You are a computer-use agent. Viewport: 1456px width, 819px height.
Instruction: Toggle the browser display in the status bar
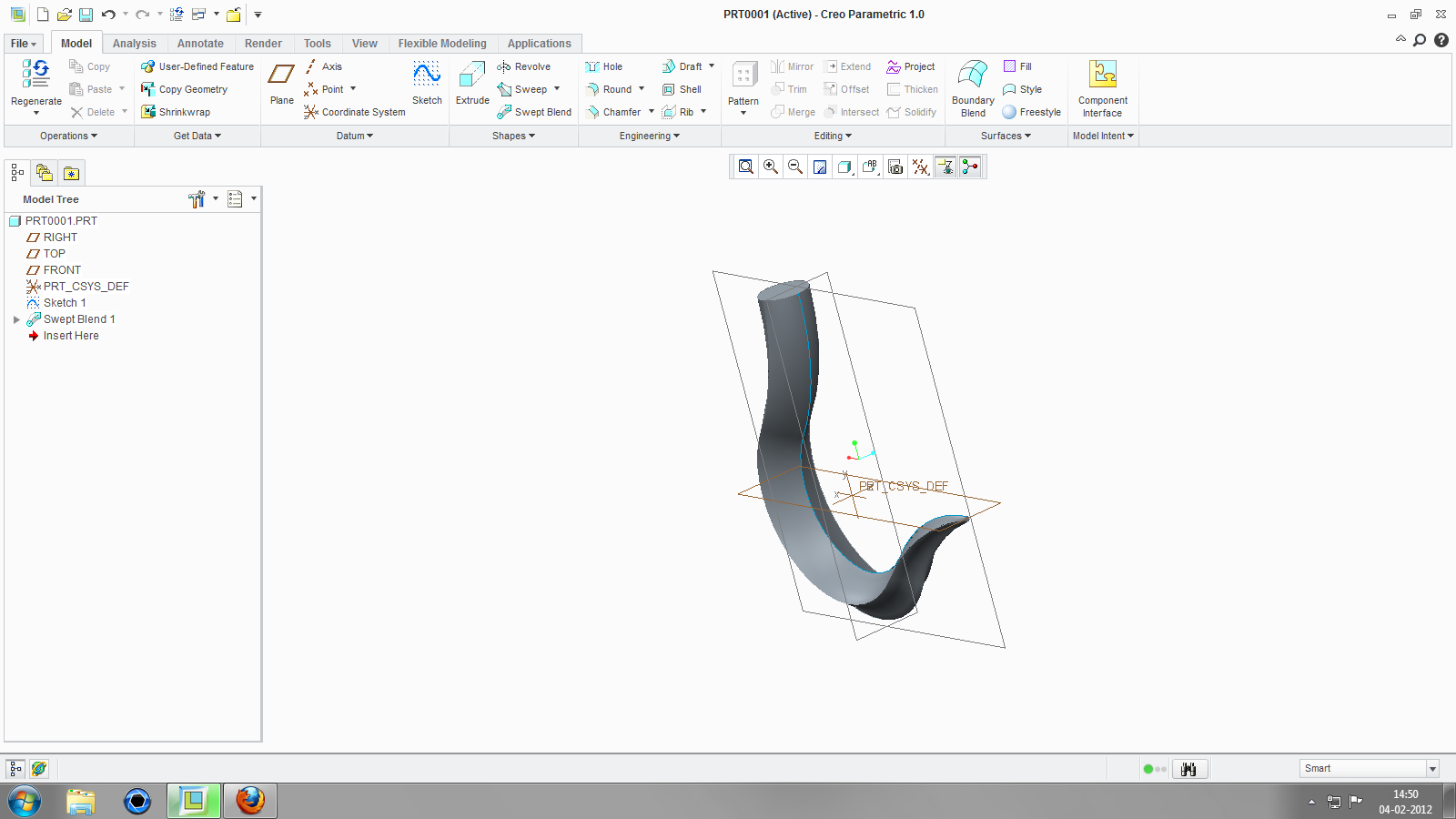pos(39,769)
